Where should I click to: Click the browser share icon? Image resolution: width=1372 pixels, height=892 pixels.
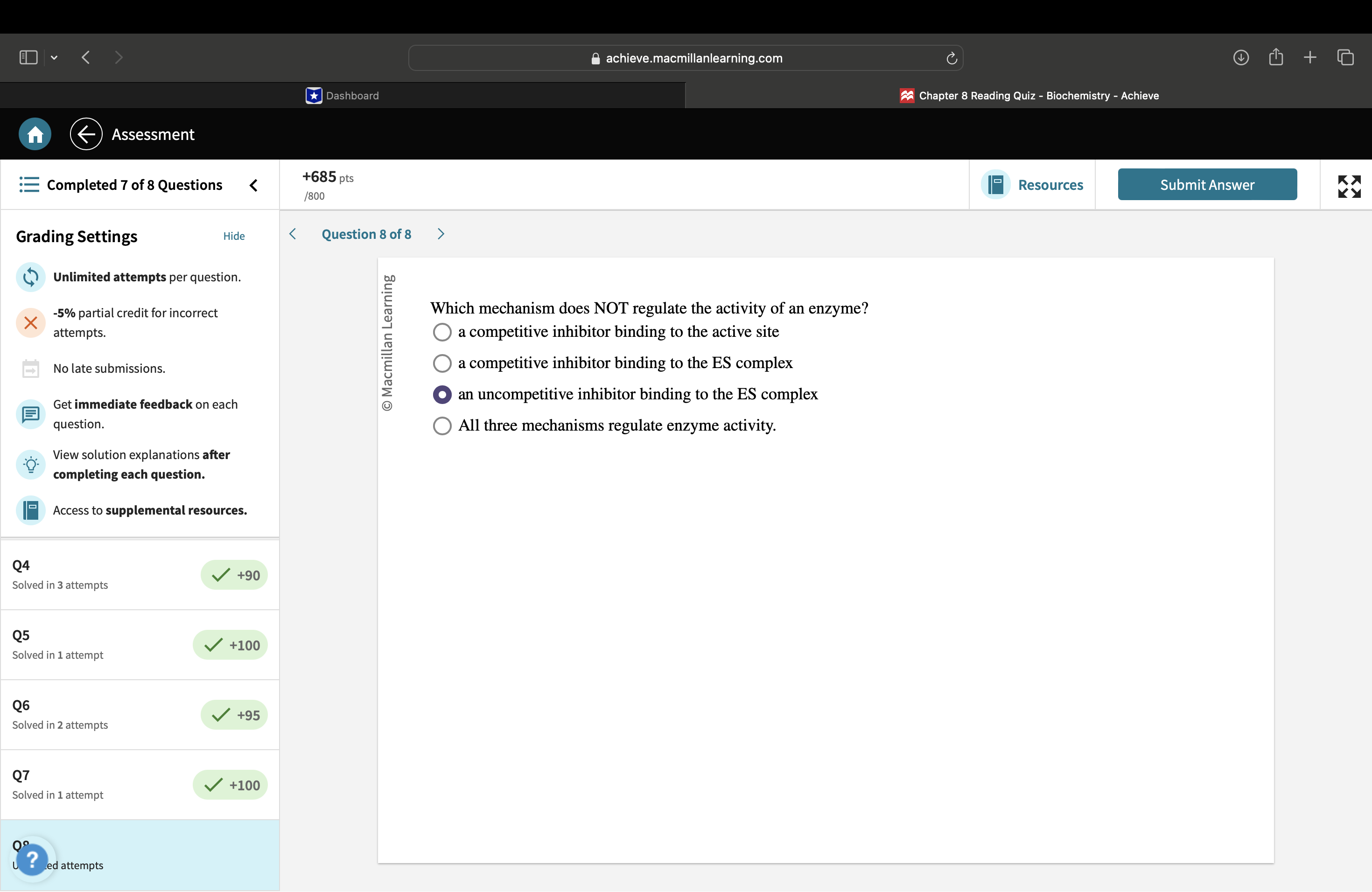pos(1276,57)
